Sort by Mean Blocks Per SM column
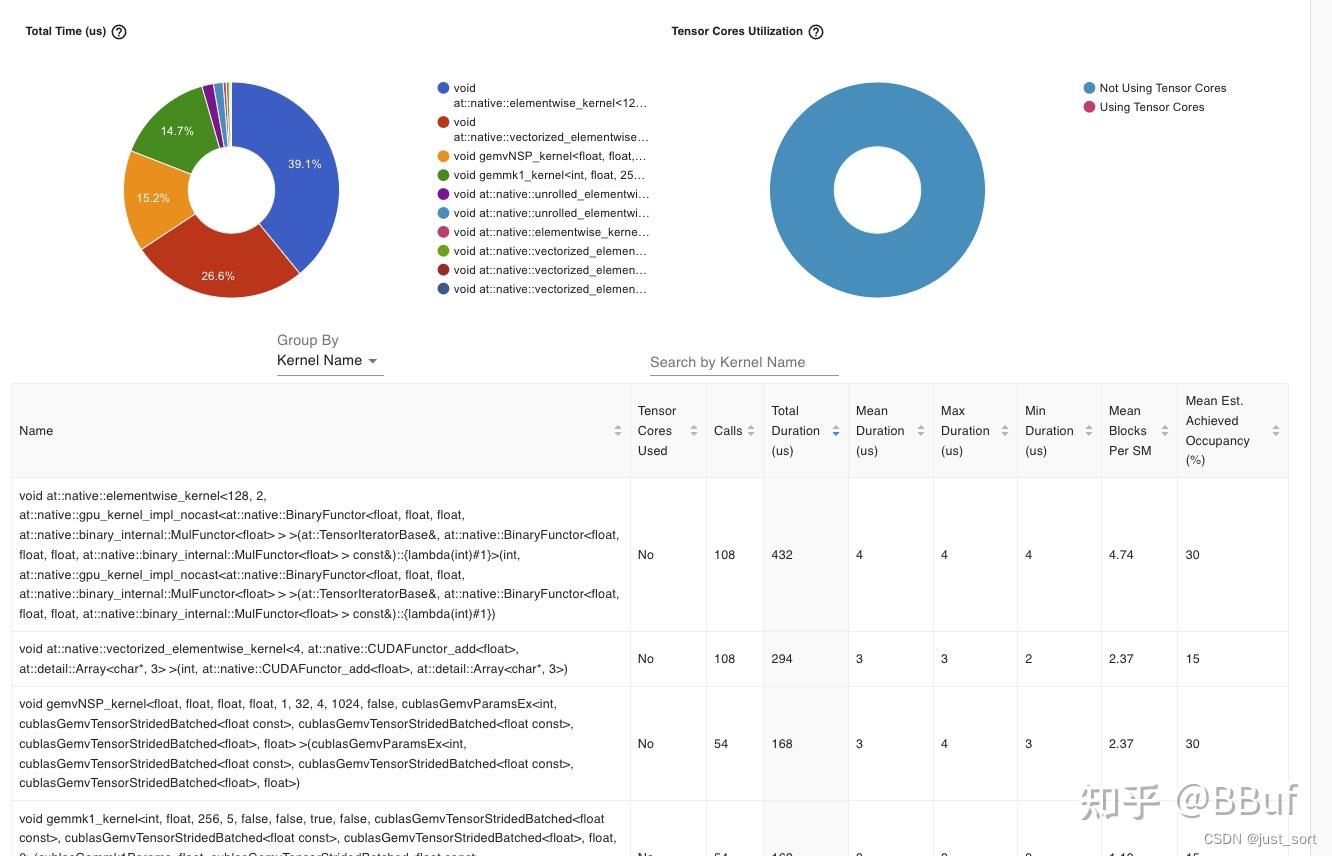 pyautogui.click(x=1165, y=431)
